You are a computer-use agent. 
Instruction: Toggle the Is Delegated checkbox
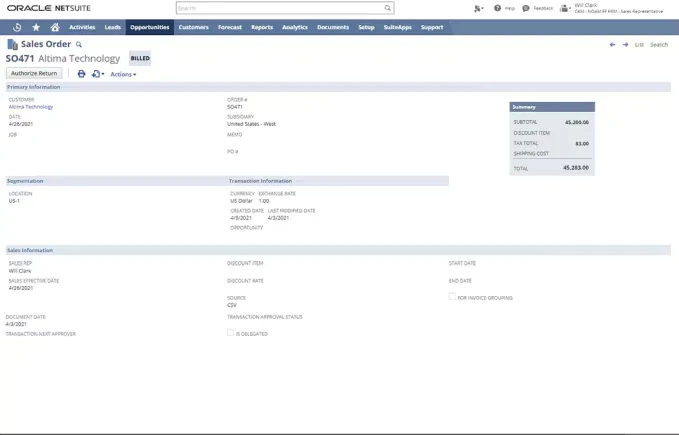tap(230, 333)
